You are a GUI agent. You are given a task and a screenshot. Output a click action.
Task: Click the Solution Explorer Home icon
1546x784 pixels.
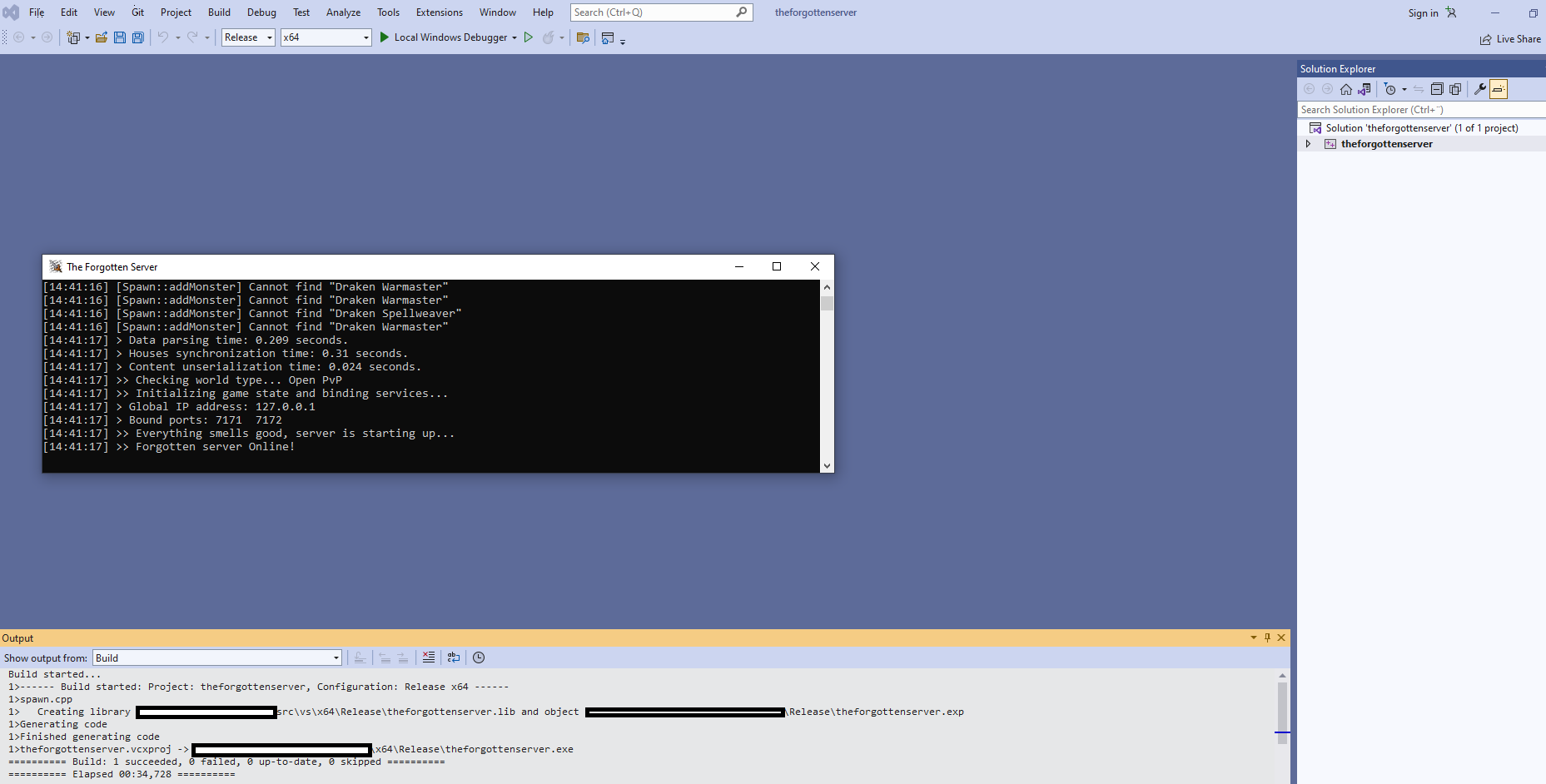click(1346, 89)
